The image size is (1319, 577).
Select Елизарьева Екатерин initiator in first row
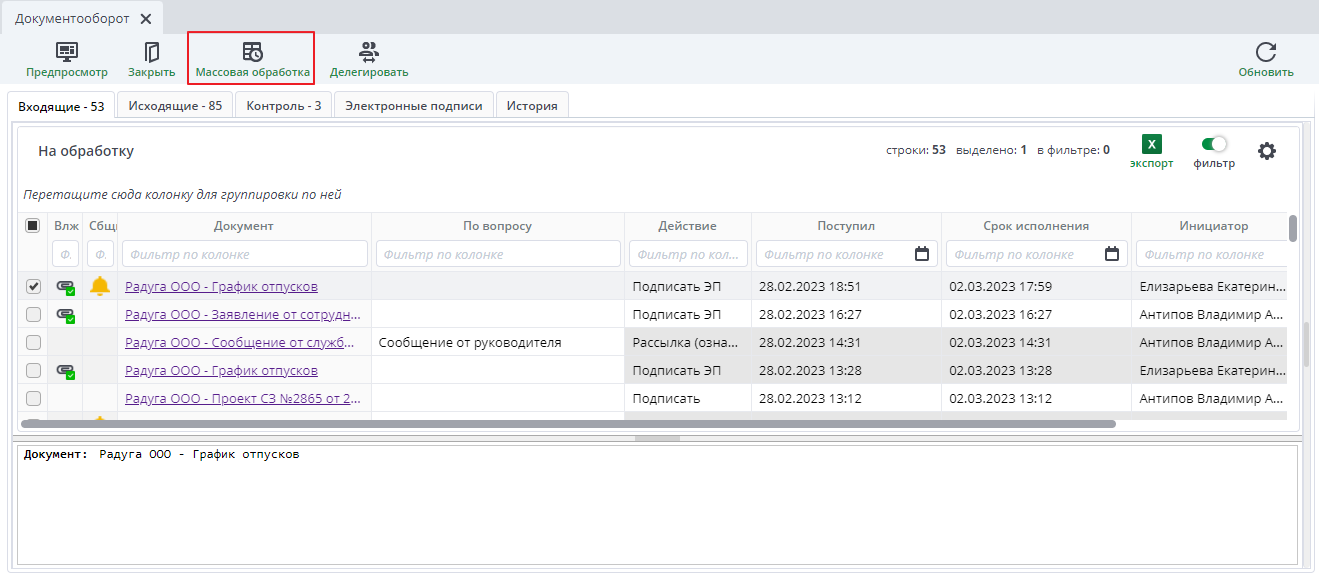point(1212,287)
